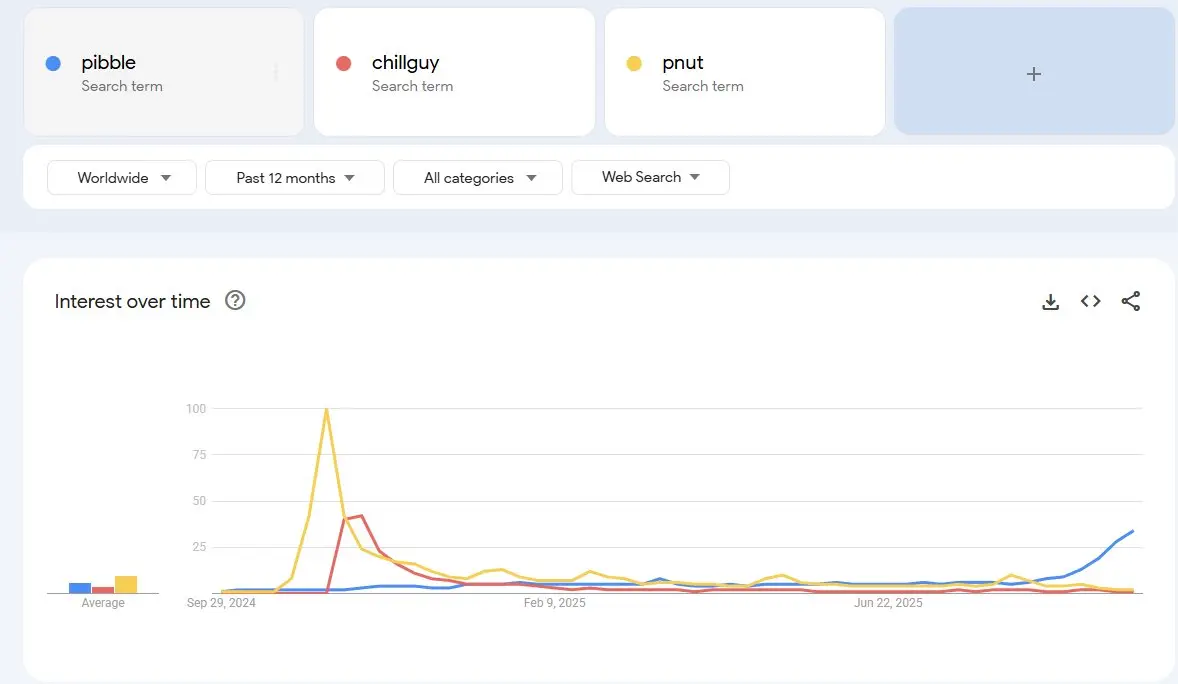
Task: Open the All categories dropdown
Action: [x=478, y=178]
